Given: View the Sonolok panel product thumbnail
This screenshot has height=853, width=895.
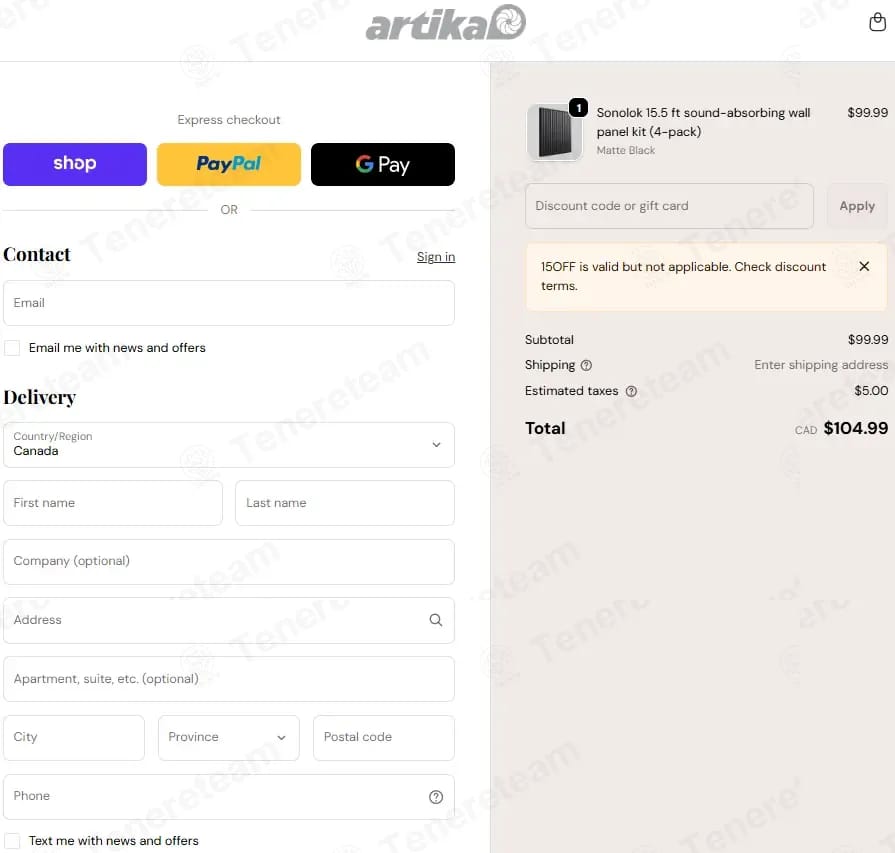Looking at the screenshot, I should (554, 132).
